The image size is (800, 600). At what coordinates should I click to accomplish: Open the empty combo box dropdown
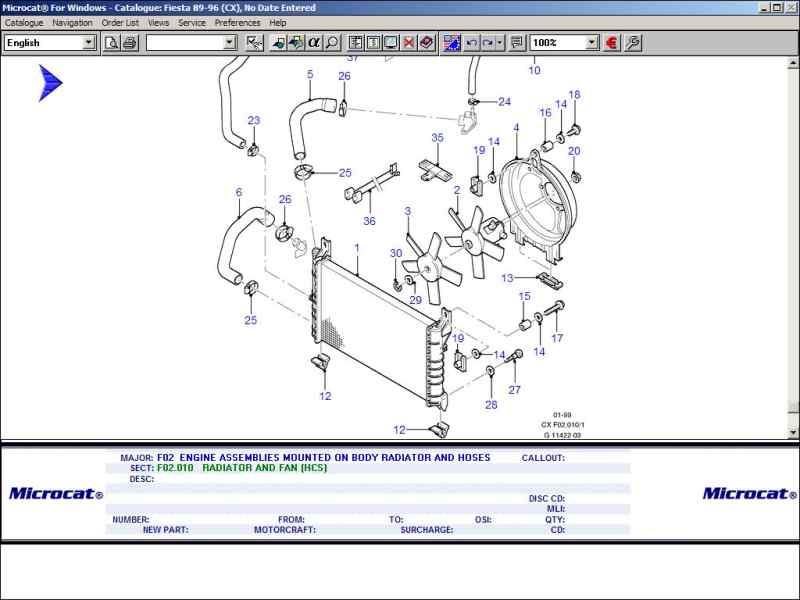click(x=230, y=43)
